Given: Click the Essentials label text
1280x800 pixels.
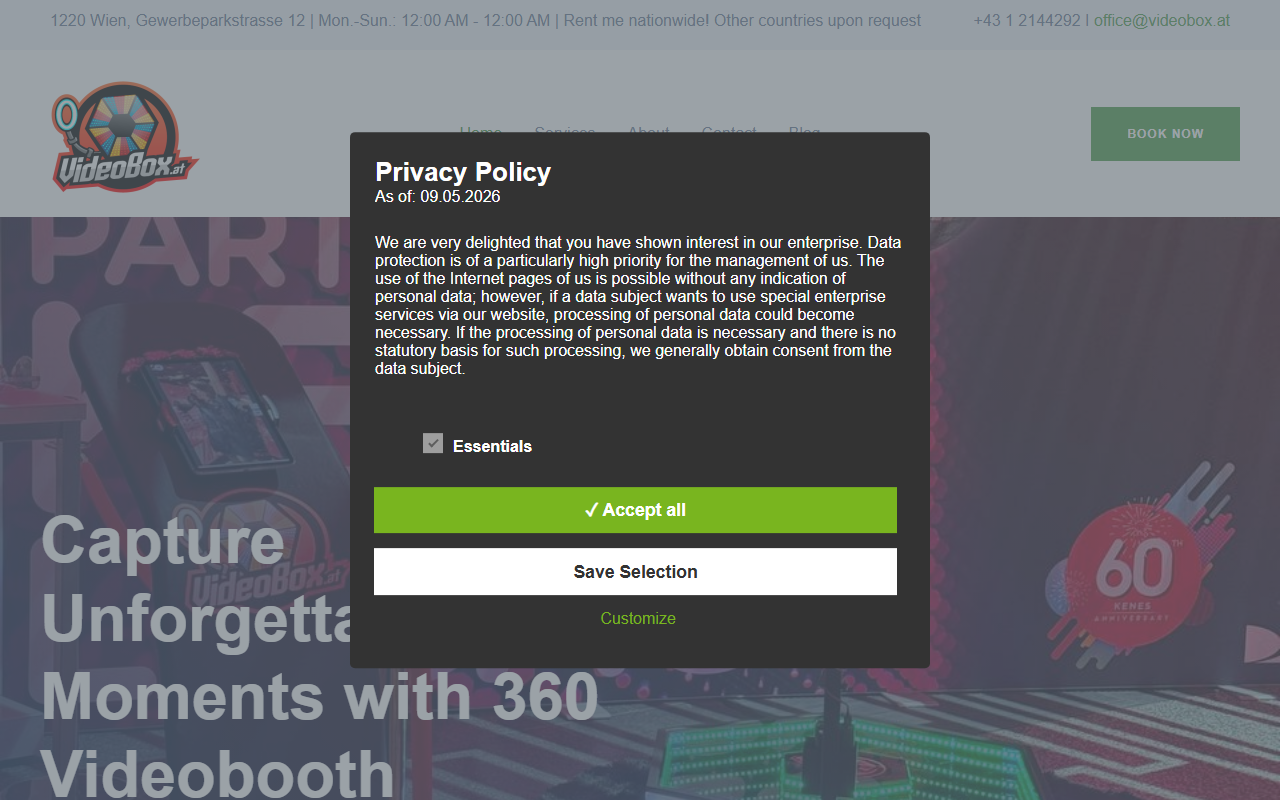Looking at the screenshot, I should 492,446.
